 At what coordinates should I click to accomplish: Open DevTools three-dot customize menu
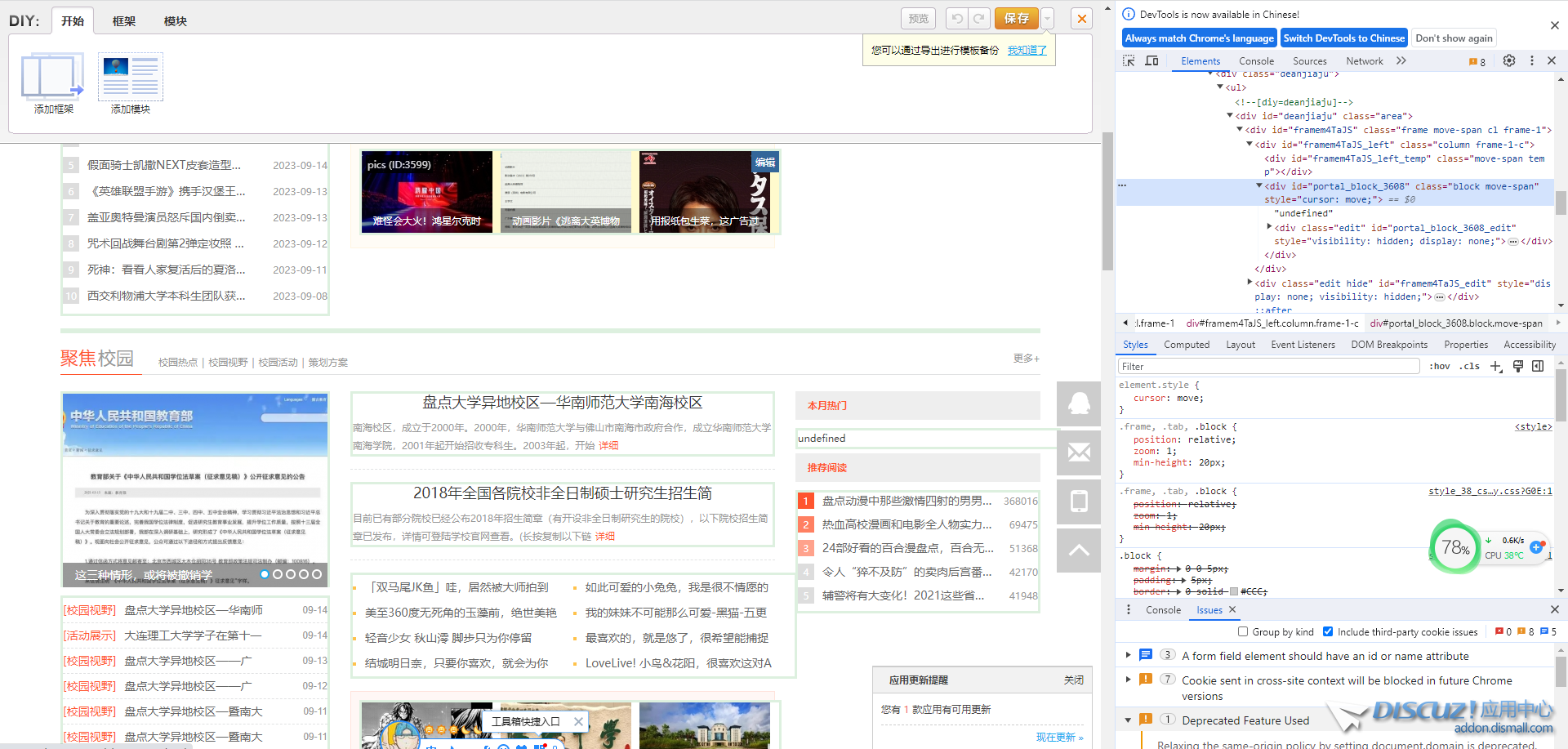coord(1531,60)
